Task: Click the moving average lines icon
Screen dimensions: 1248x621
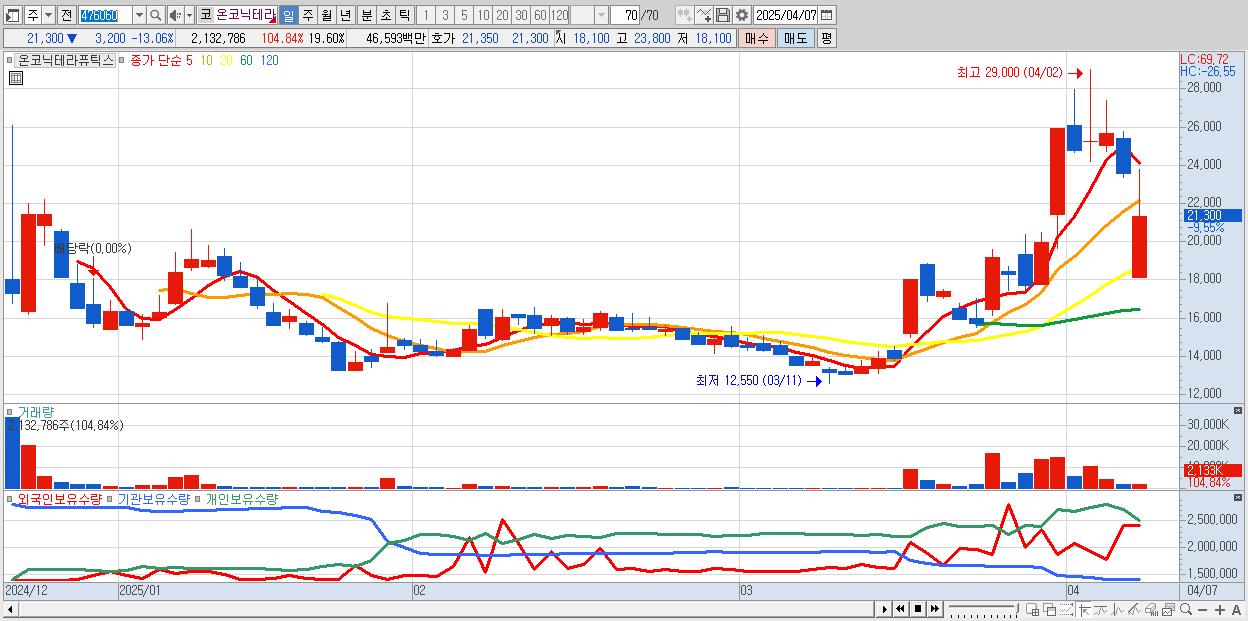Action: tap(1102, 609)
